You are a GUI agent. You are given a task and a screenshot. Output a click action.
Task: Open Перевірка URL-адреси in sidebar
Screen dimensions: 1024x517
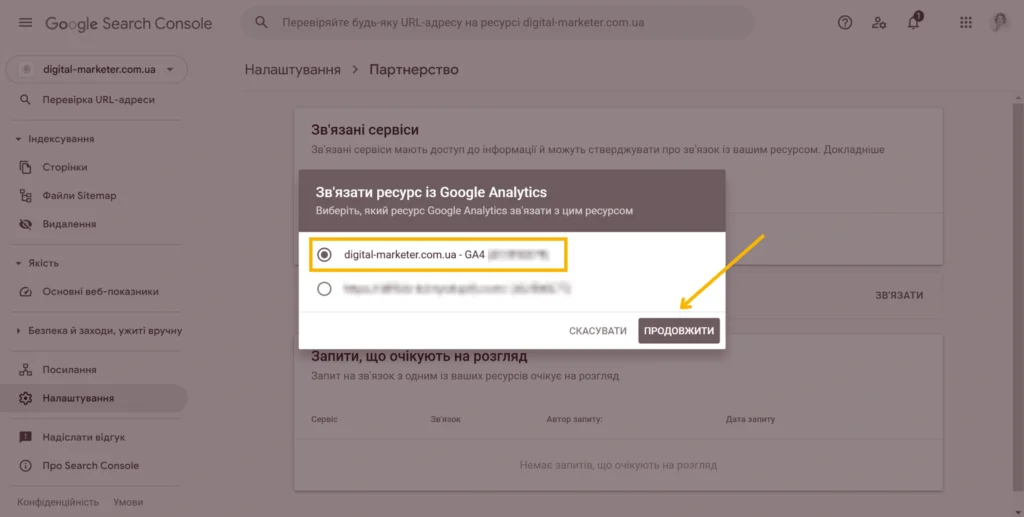tap(99, 100)
